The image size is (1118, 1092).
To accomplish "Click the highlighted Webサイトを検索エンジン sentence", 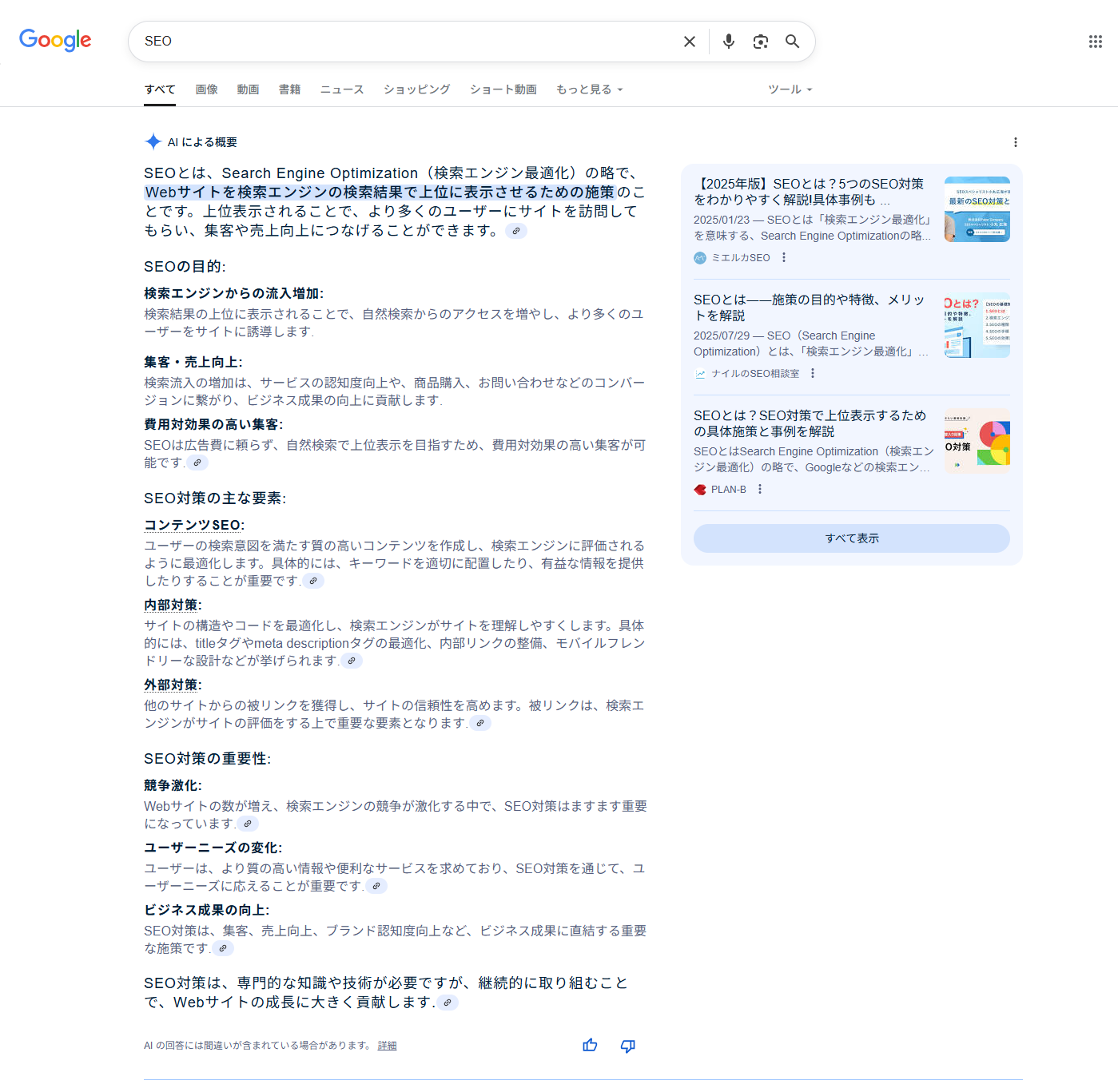I will click(x=380, y=193).
